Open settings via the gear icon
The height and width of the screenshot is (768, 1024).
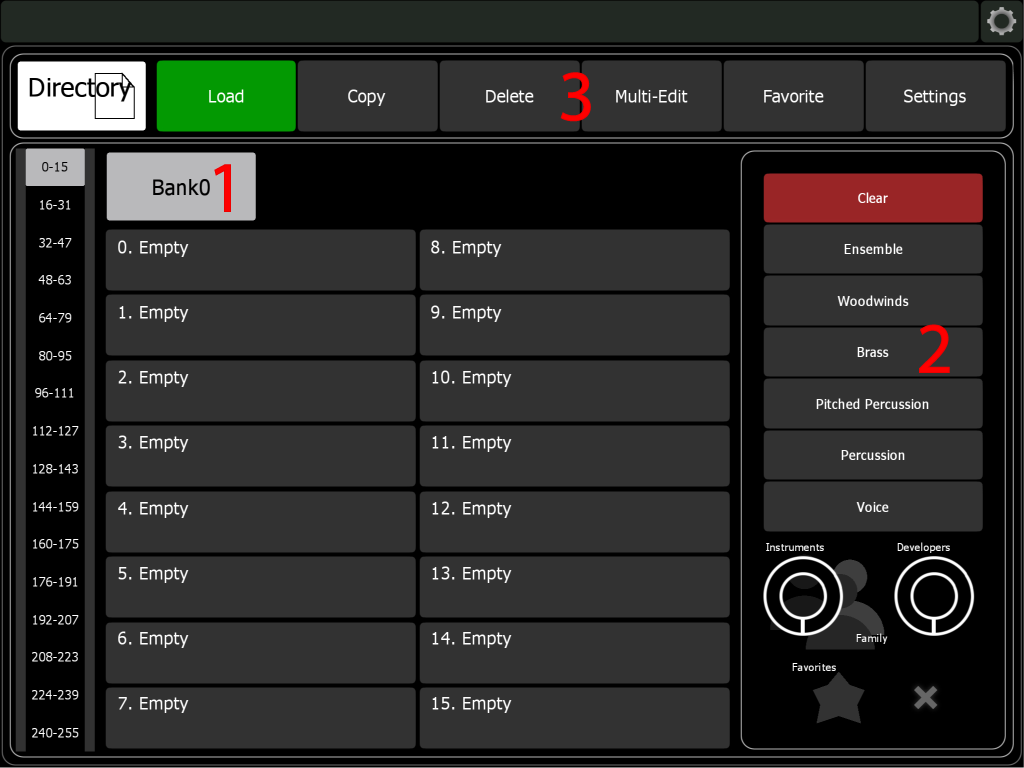coord(1001,21)
